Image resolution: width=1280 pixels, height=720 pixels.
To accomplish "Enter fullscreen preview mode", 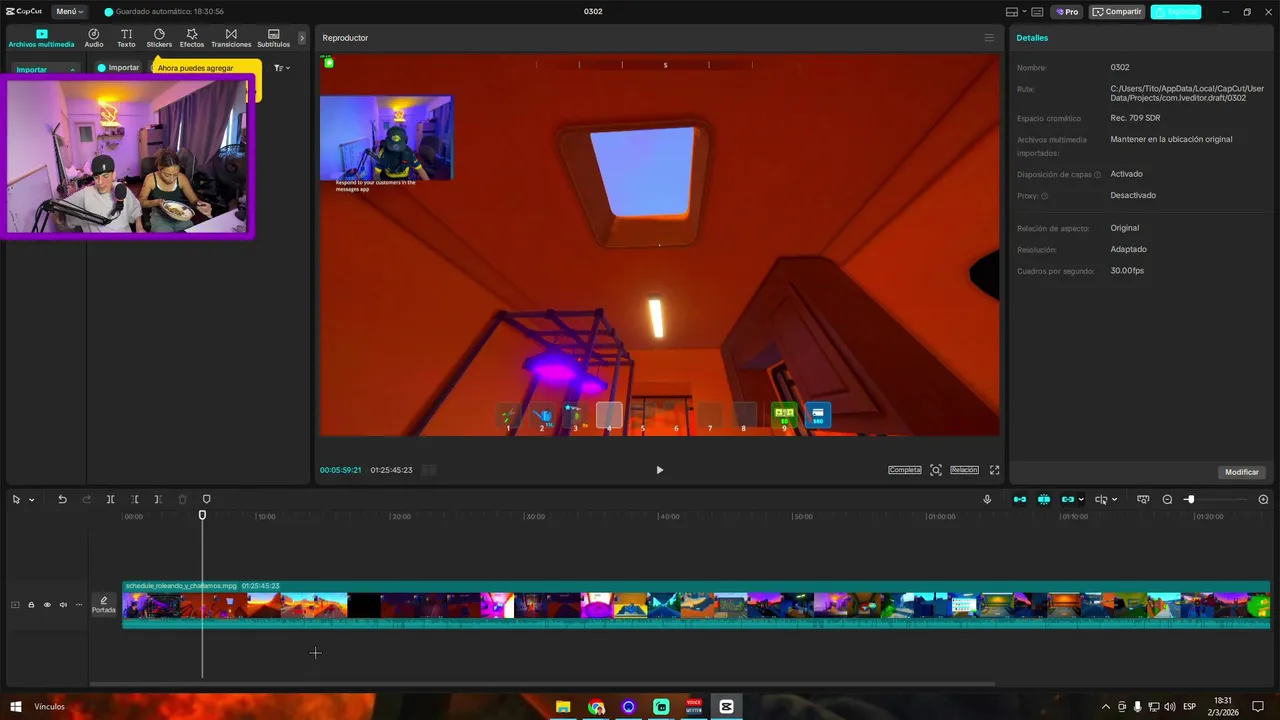I will pos(995,470).
